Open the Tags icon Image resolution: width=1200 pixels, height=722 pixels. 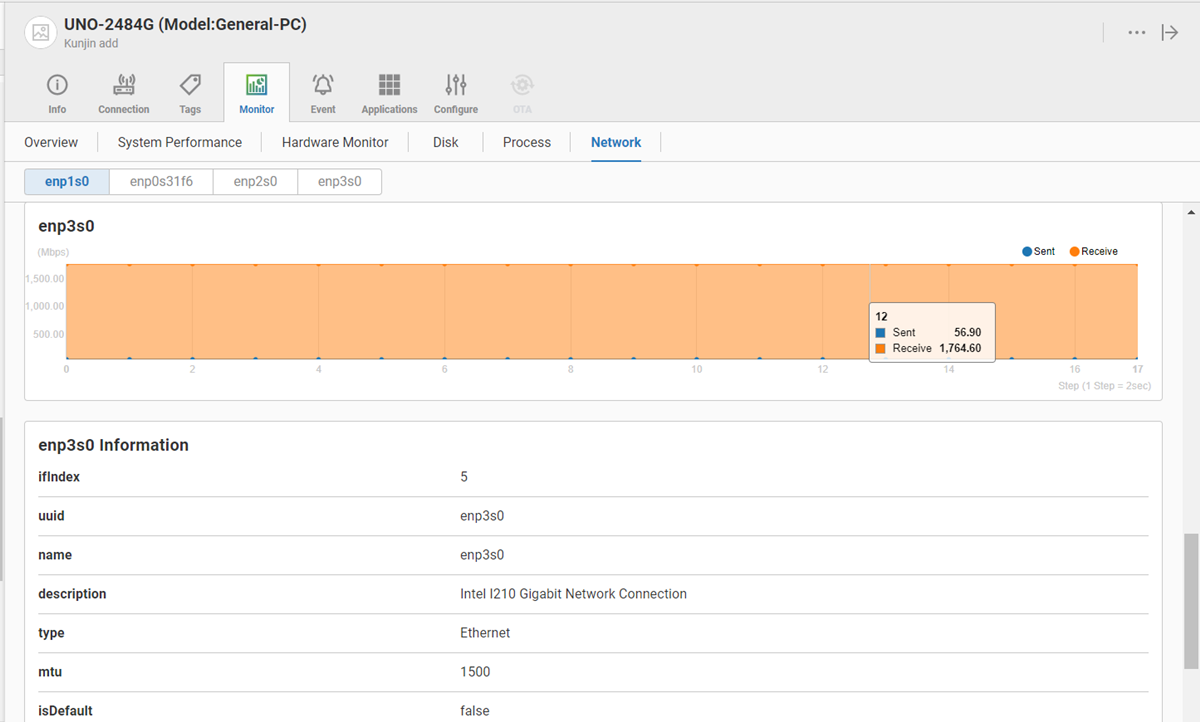(190, 85)
